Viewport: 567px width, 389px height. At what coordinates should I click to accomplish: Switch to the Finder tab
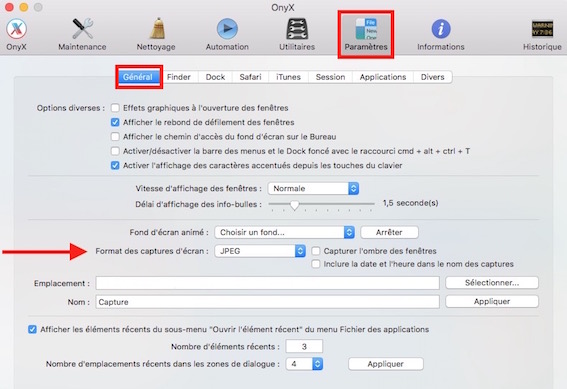pos(179,77)
